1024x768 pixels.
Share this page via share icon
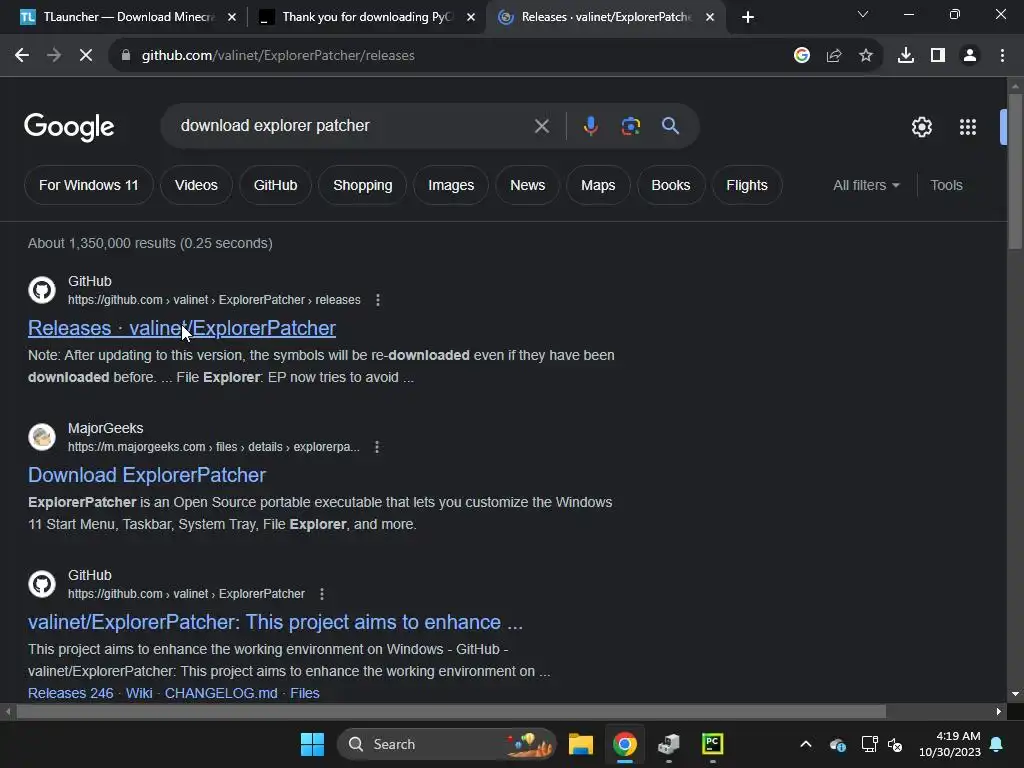834,56
